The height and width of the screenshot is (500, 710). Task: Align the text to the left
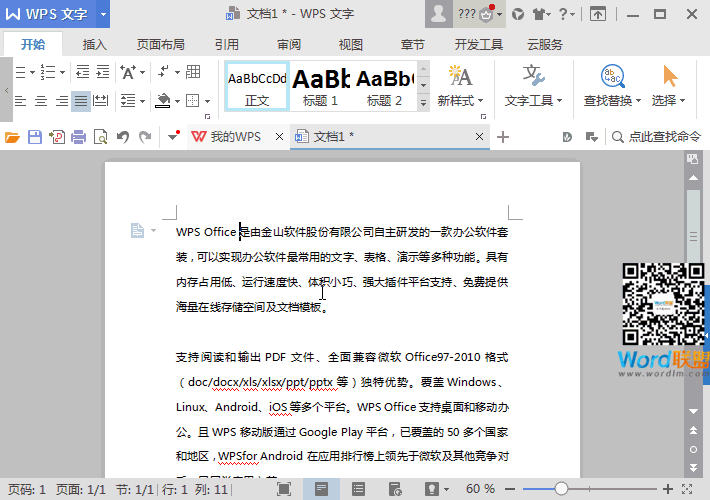pos(20,101)
